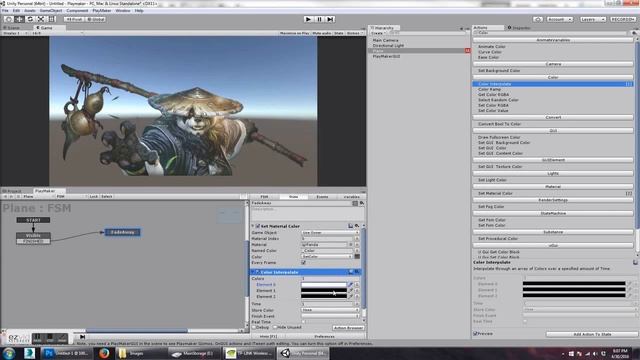Click Actions browser settings gear icon
Viewport: 640px width, 360px height.
634,33
